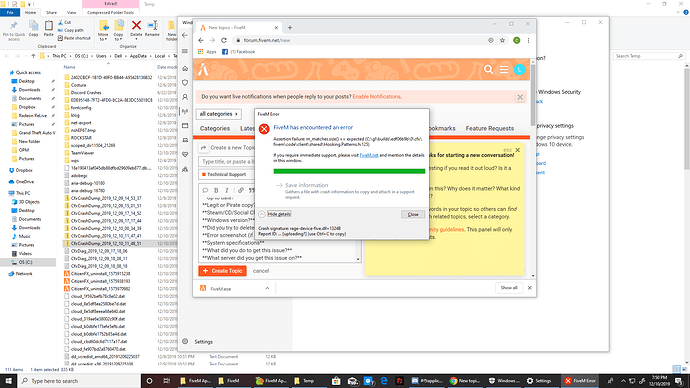Click Enable Notifications link

click(377, 96)
